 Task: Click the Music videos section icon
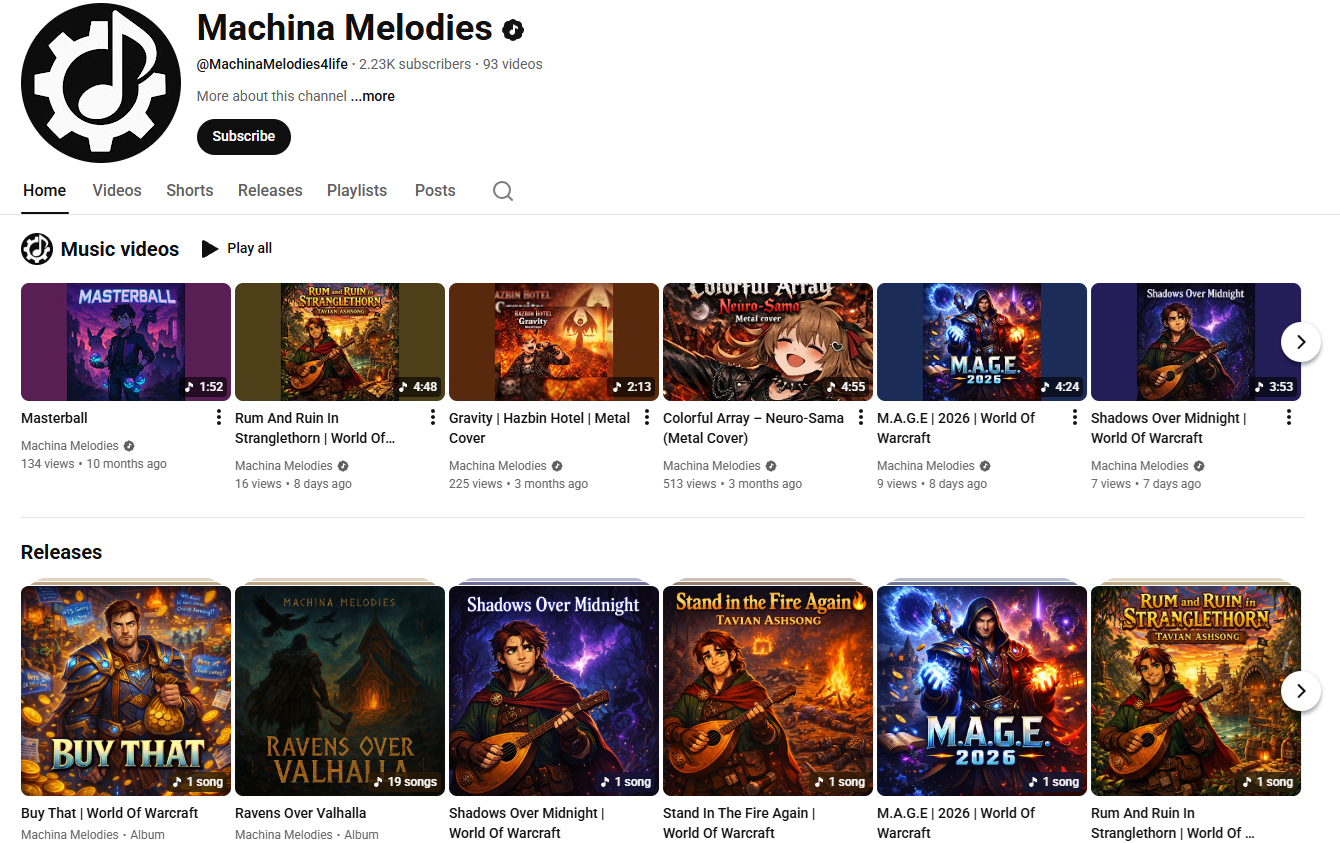(37, 249)
